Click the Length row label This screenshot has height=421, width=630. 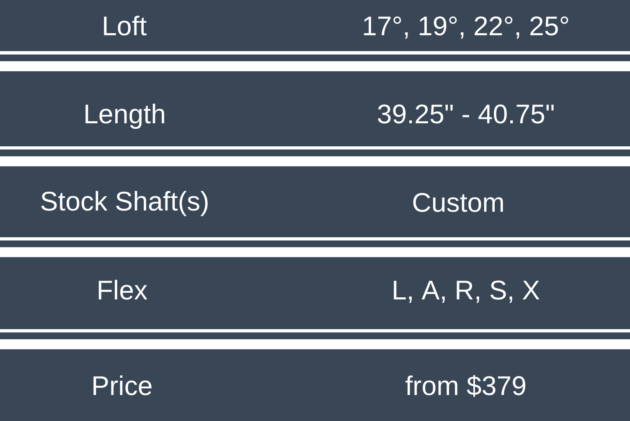pos(124,114)
